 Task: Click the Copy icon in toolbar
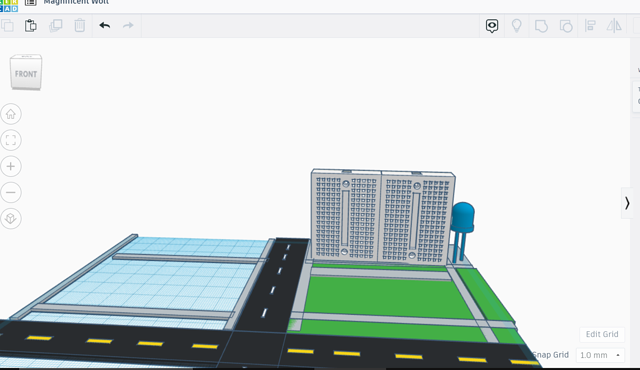click(7, 26)
